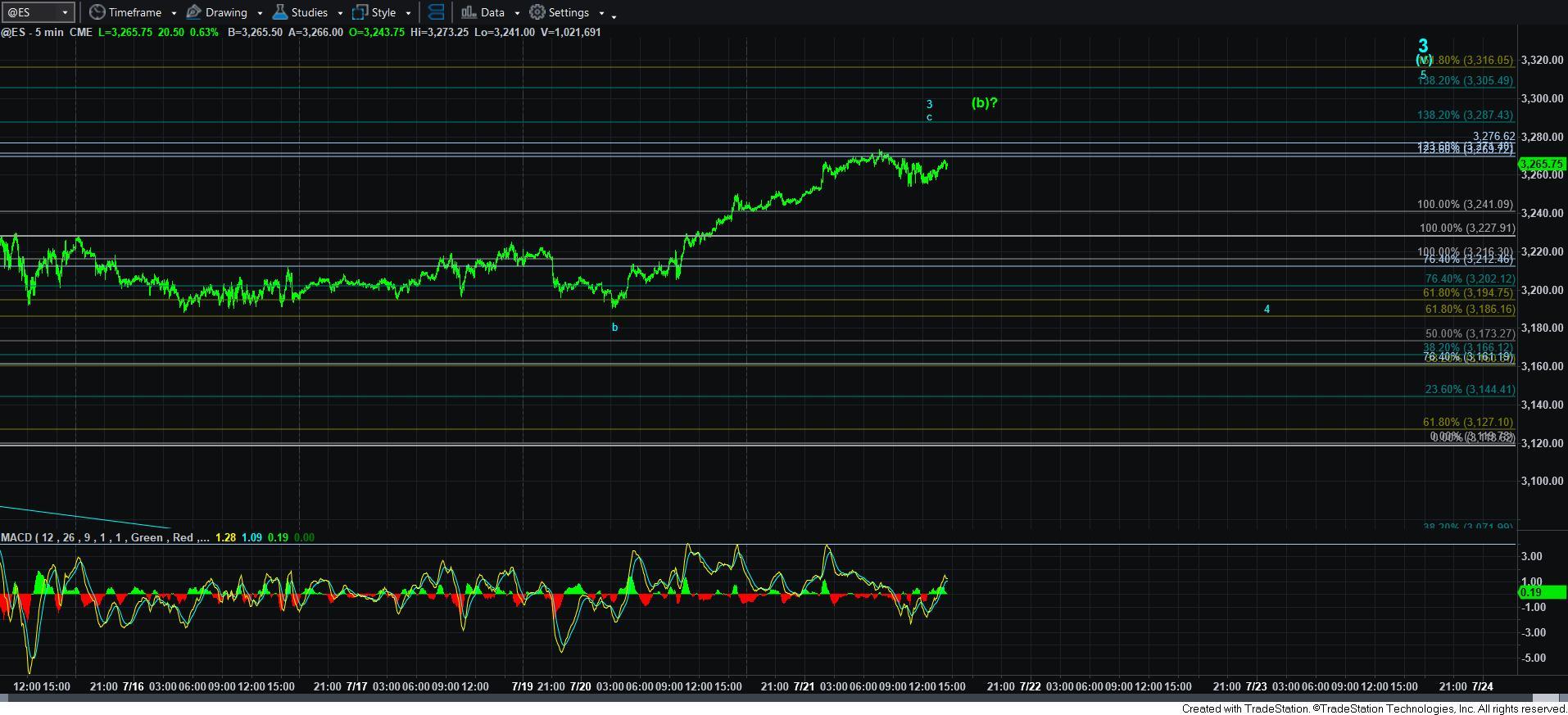Open the Settings menu label
Screen dimensions: 1568x715
pos(569,12)
